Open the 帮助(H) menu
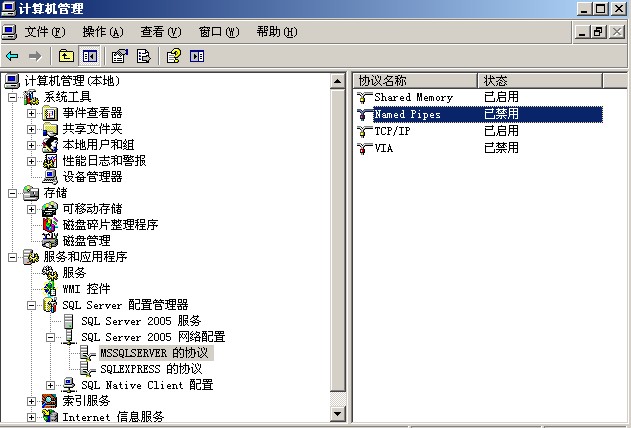 click(x=277, y=32)
